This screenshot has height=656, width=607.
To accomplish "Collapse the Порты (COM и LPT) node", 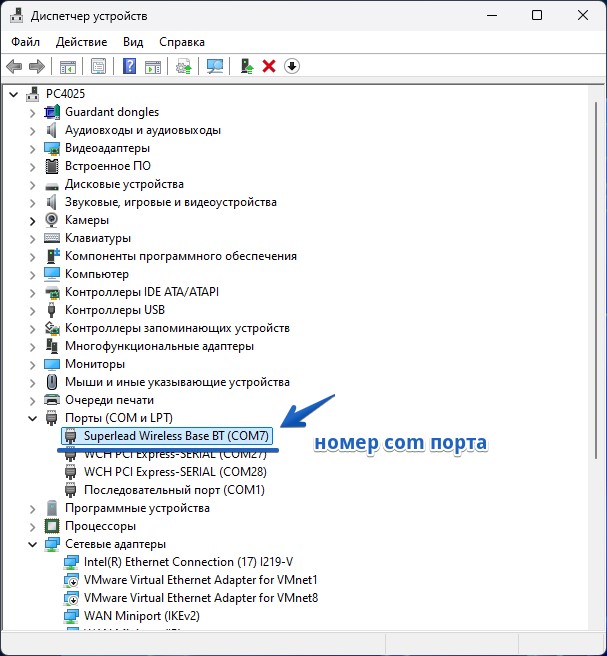I will pos(33,418).
